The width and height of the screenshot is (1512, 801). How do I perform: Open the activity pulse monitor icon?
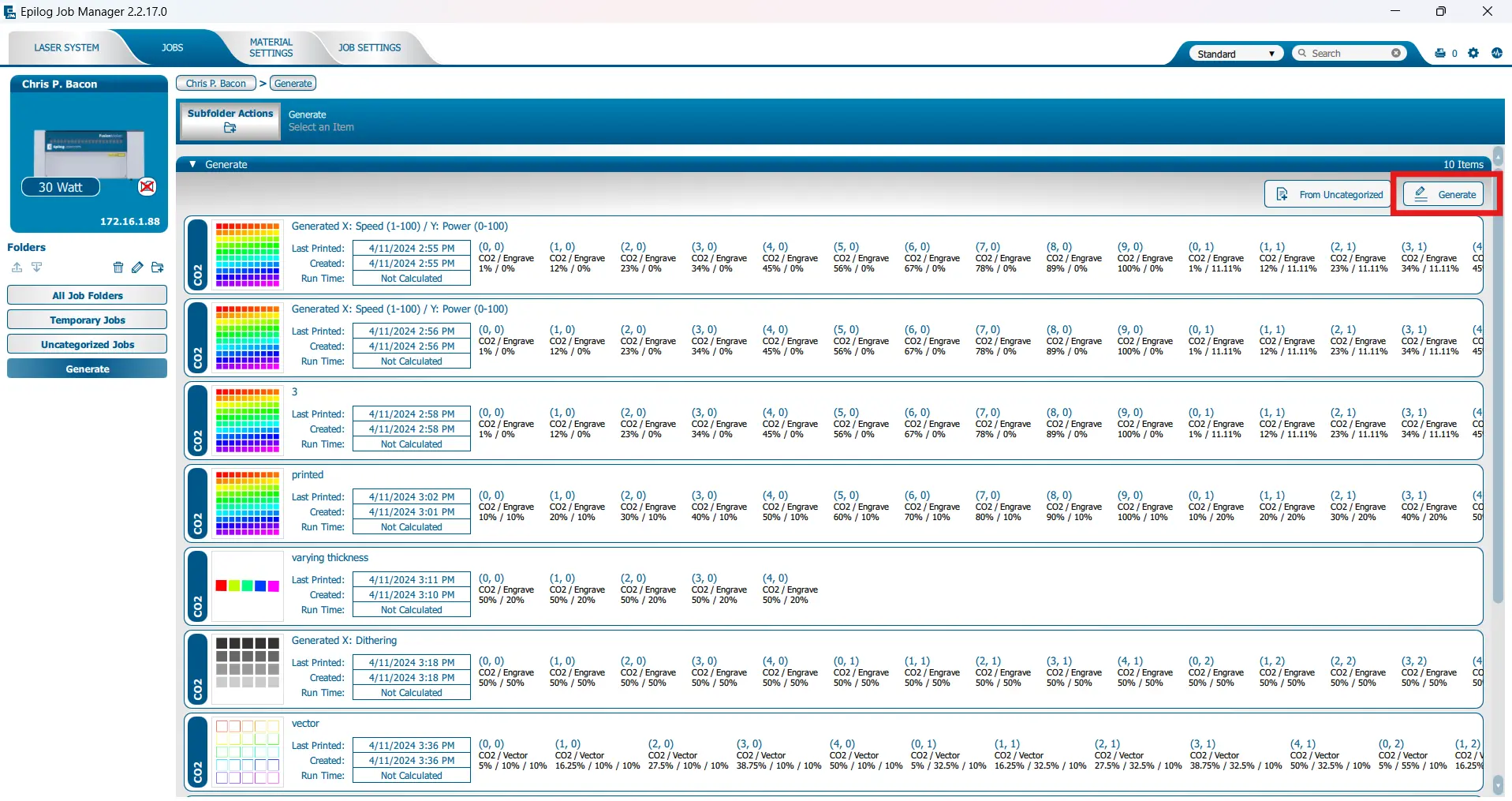pyautogui.click(x=1497, y=53)
